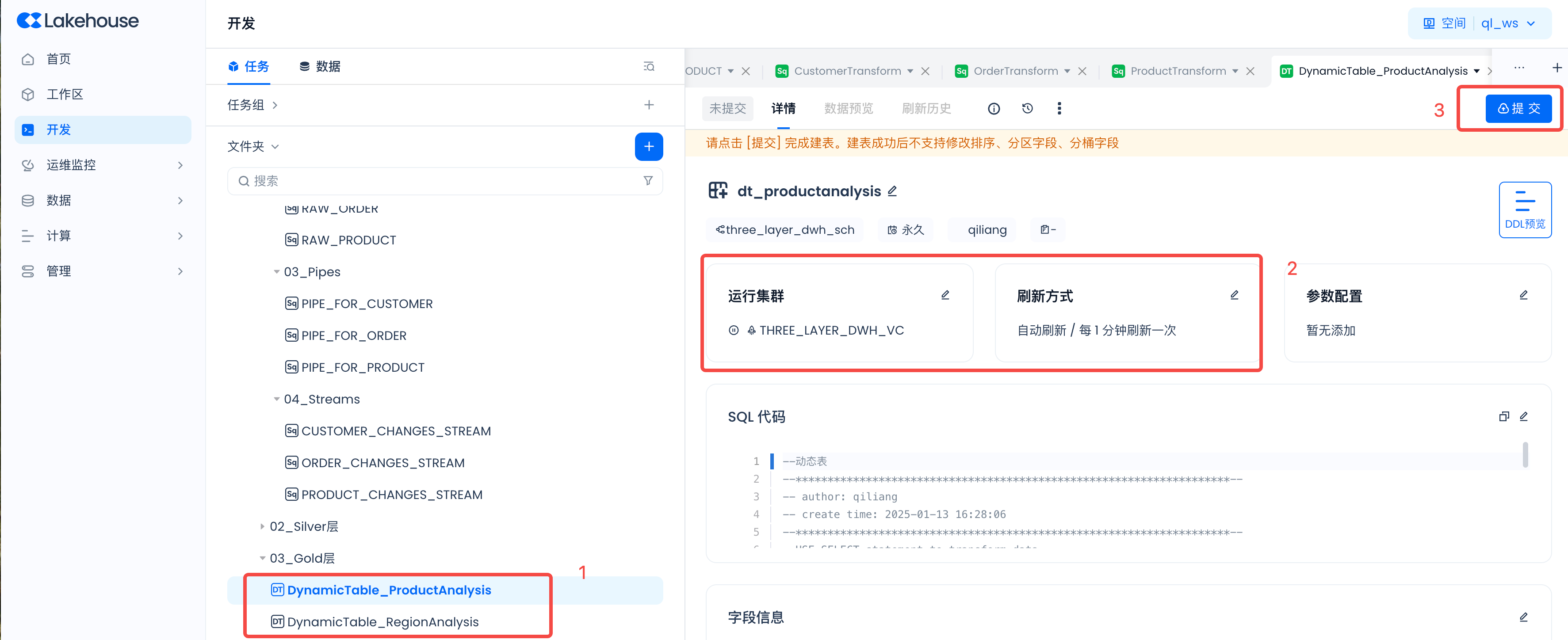Expand the 02_Silver层 folder
Screen dimensions: 1568x640
coord(262,526)
